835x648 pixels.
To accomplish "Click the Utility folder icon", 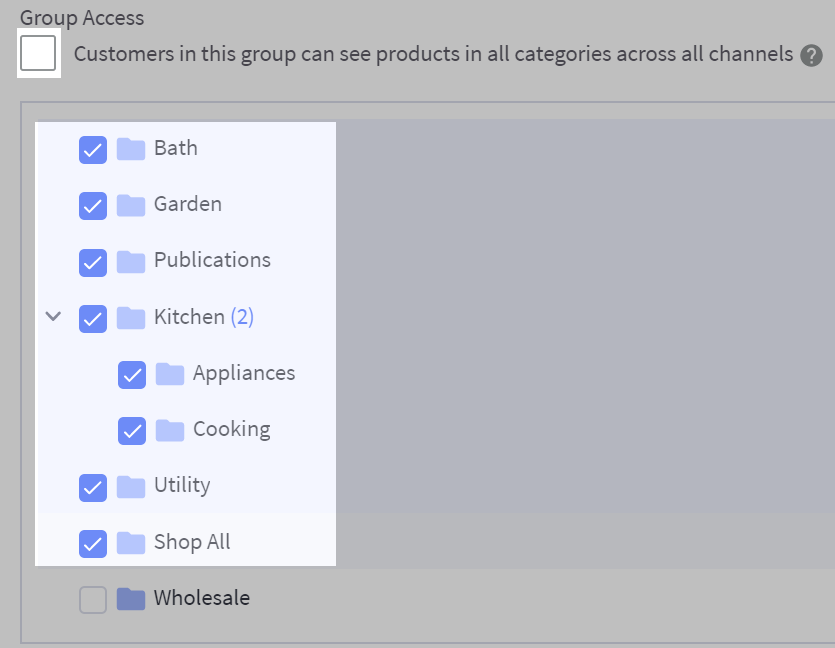I will pos(130,486).
